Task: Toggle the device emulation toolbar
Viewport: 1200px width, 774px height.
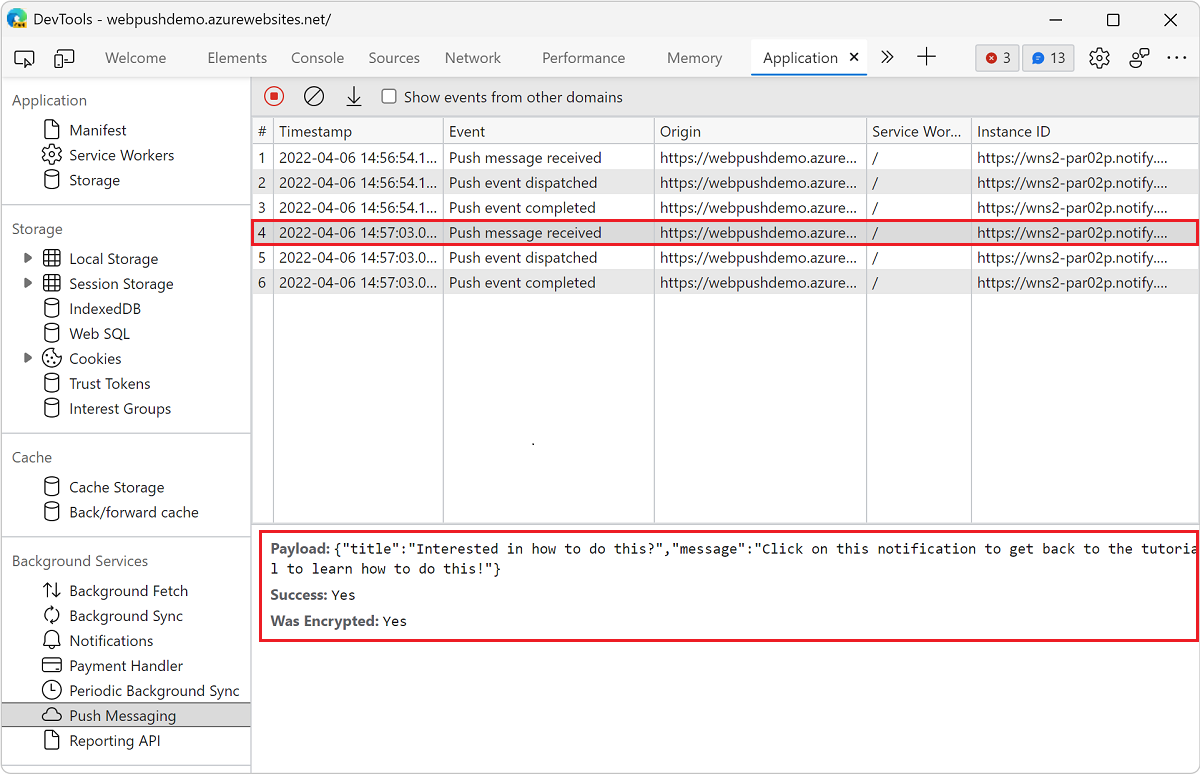Action: [64, 58]
